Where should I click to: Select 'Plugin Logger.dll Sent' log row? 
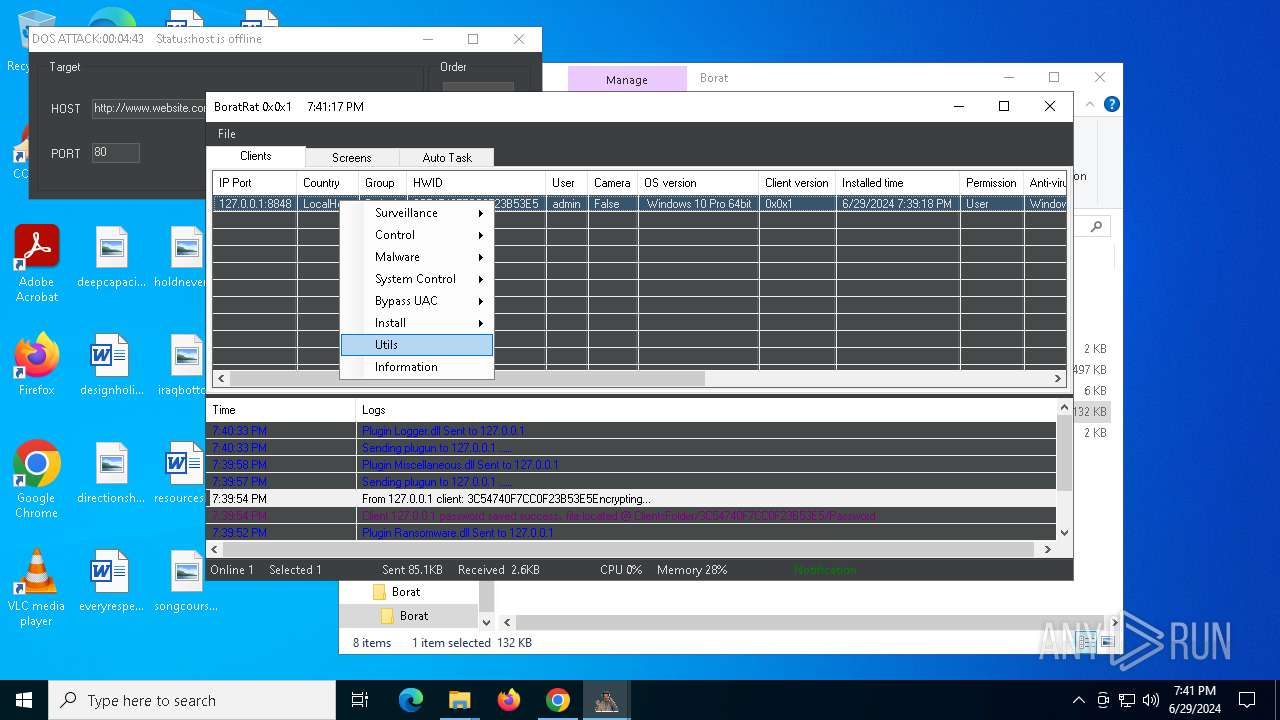(631, 431)
